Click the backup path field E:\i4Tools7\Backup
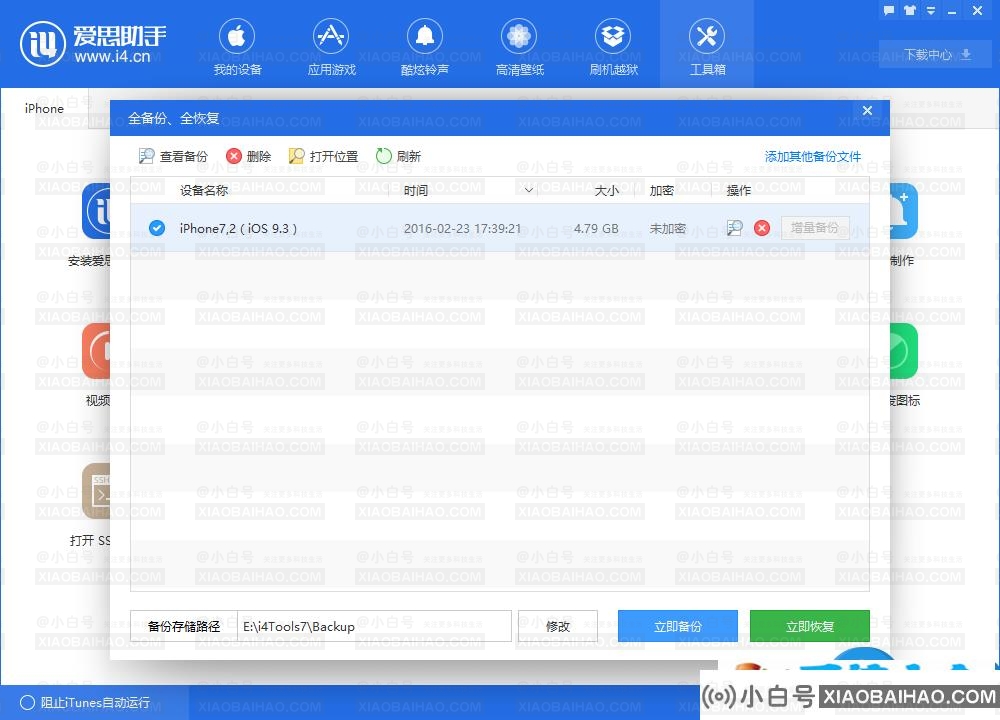This screenshot has width=1000, height=720. coord(374,626)
